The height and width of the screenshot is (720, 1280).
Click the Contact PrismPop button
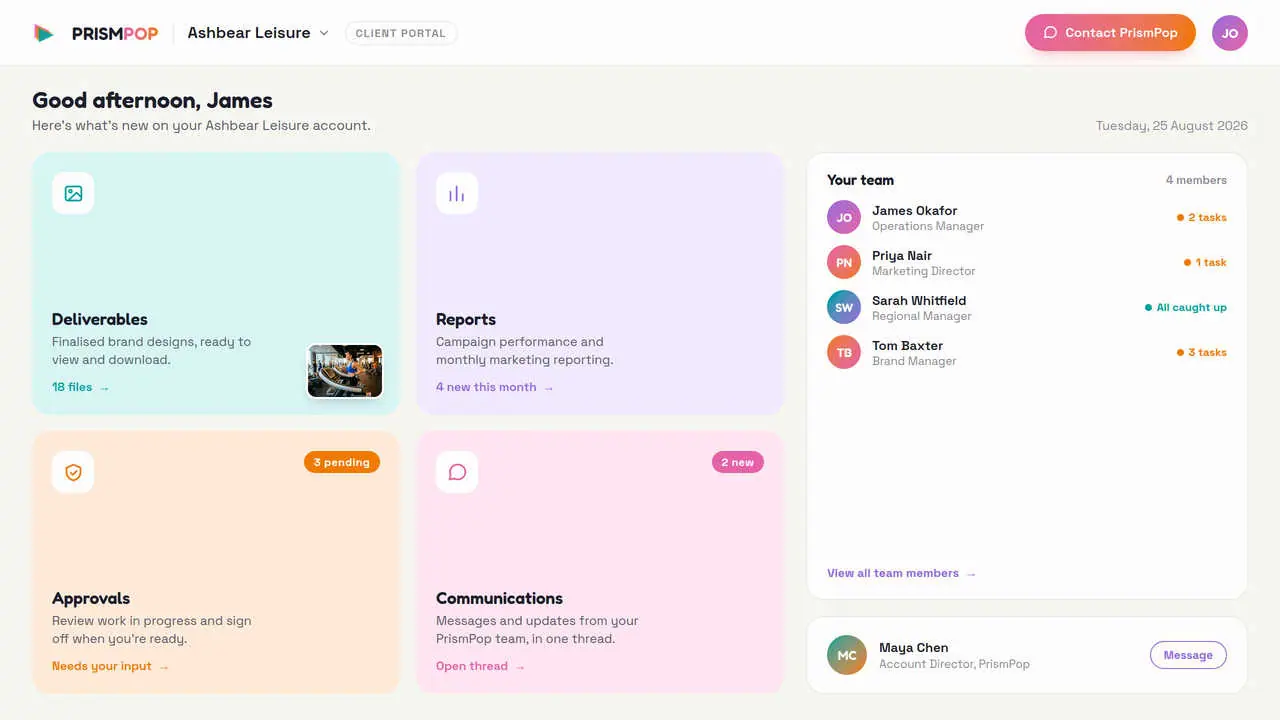(x=1110, y=32)
